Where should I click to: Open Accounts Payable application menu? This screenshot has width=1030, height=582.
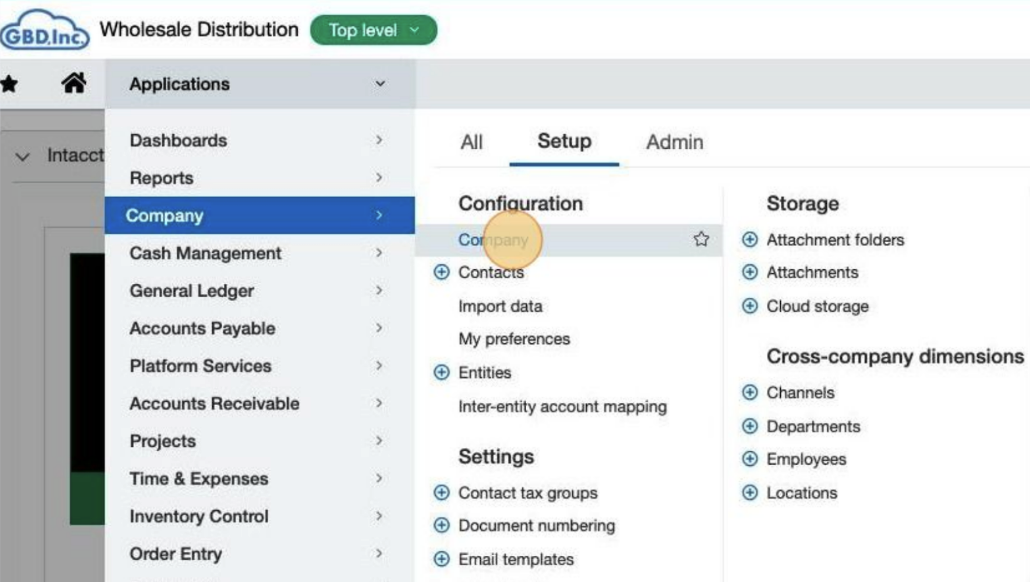[x=202, y=329]
